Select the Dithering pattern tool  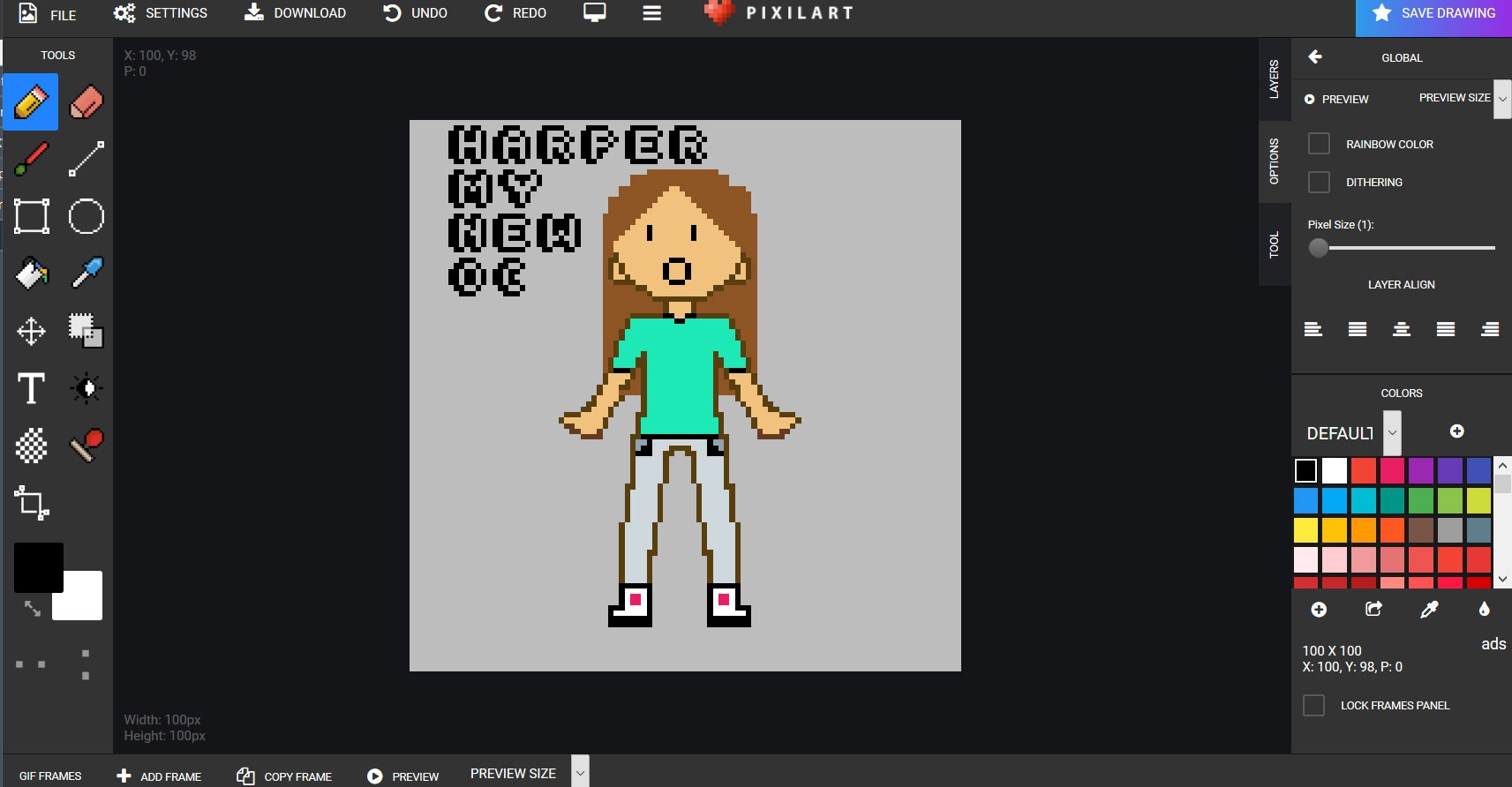pyautogui.click(x=31, y=446)
